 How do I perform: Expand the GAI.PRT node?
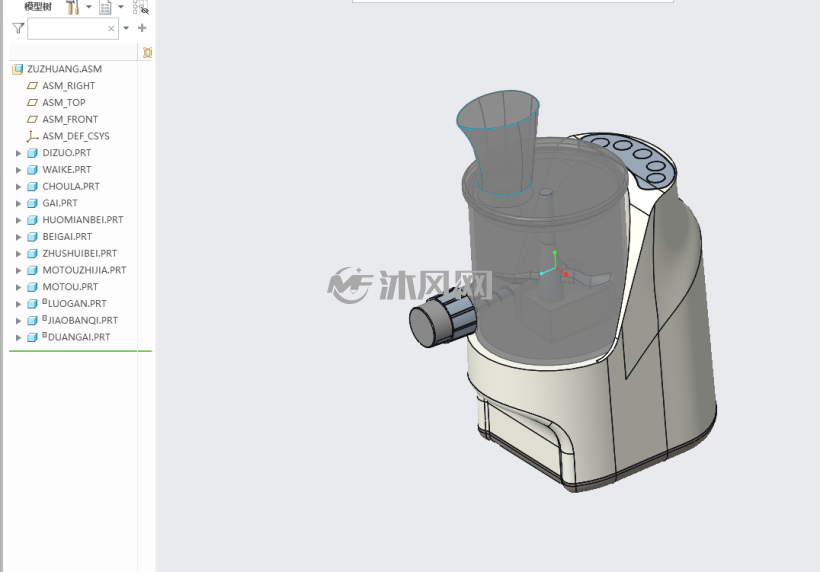point(18,203)
